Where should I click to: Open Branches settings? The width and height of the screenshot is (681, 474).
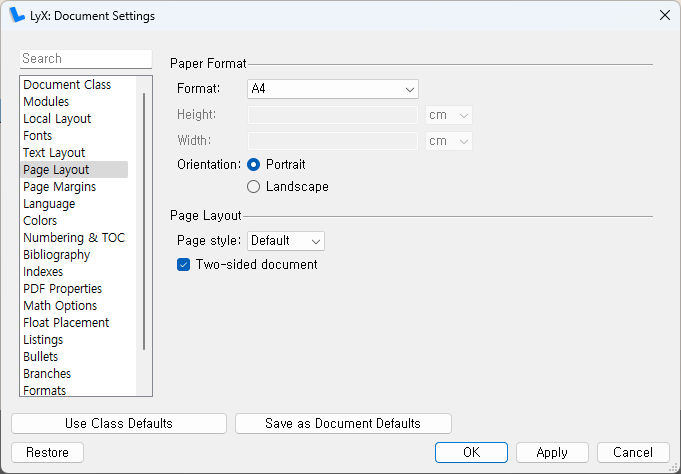[47, 374]
